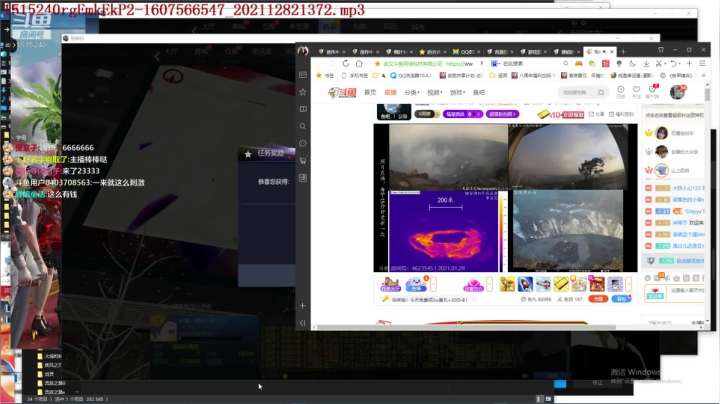Click the chat message 主播棒棒哒

(88, 159)
